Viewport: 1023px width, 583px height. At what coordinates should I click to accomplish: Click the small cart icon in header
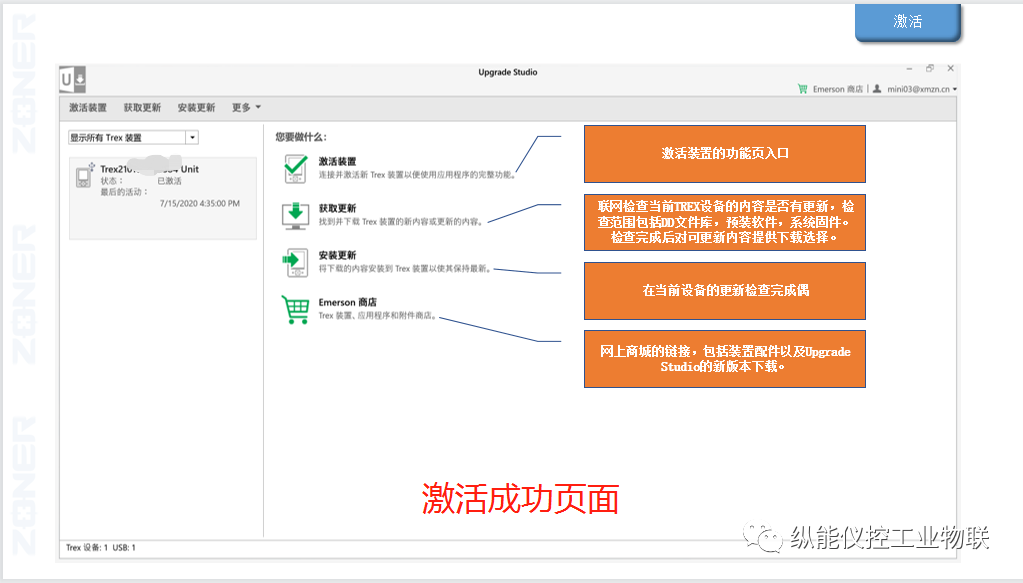coord(802,89)
